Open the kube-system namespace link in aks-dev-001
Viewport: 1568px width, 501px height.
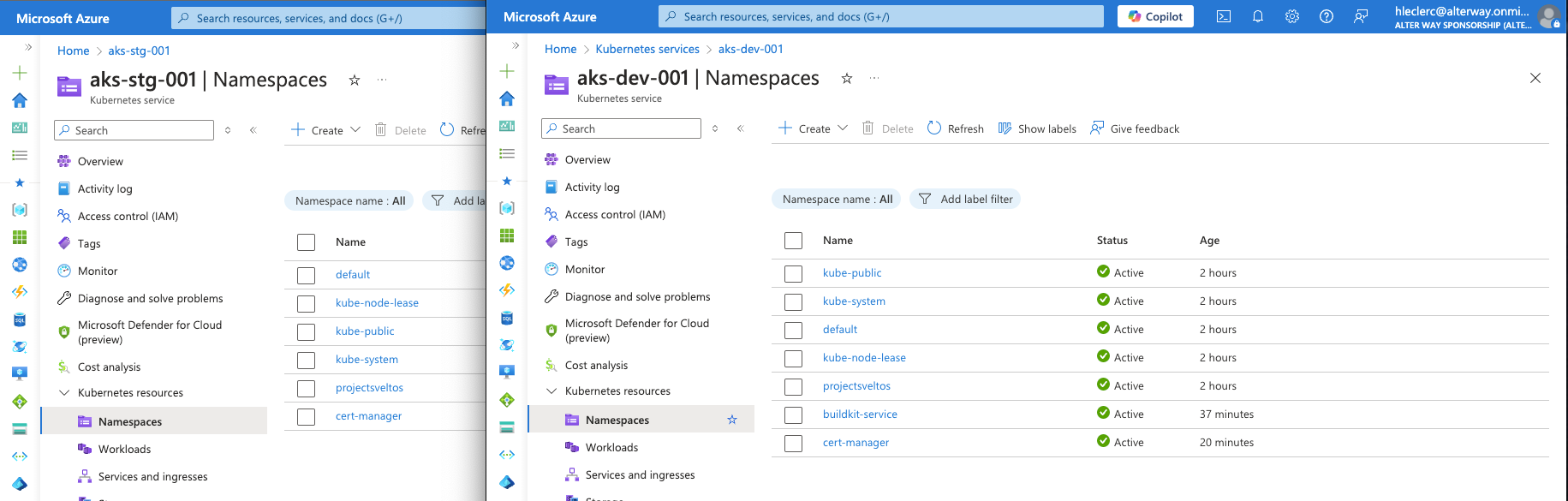click(x=854, y=301)
